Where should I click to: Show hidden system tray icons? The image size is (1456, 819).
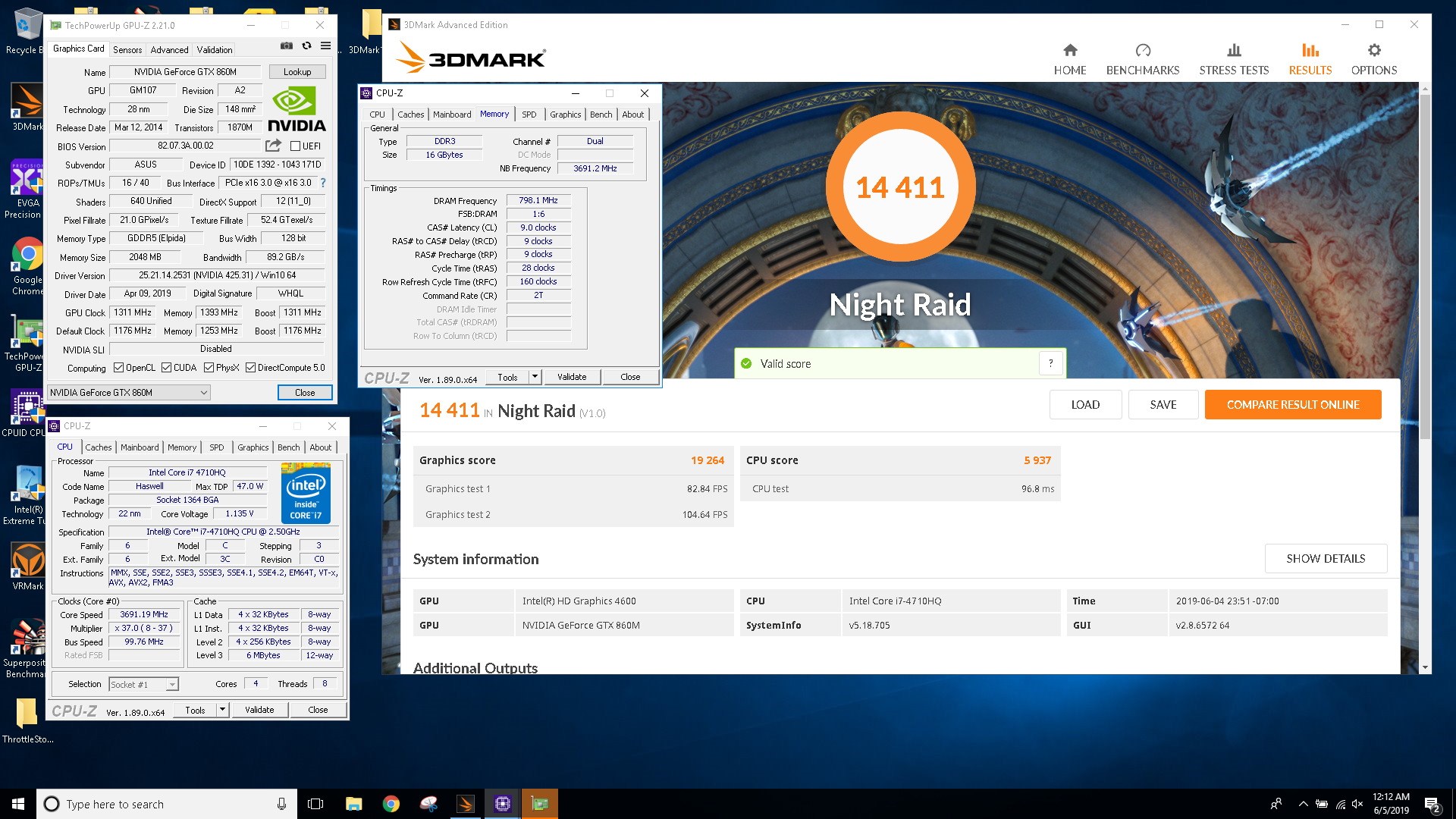[1303, 804]
